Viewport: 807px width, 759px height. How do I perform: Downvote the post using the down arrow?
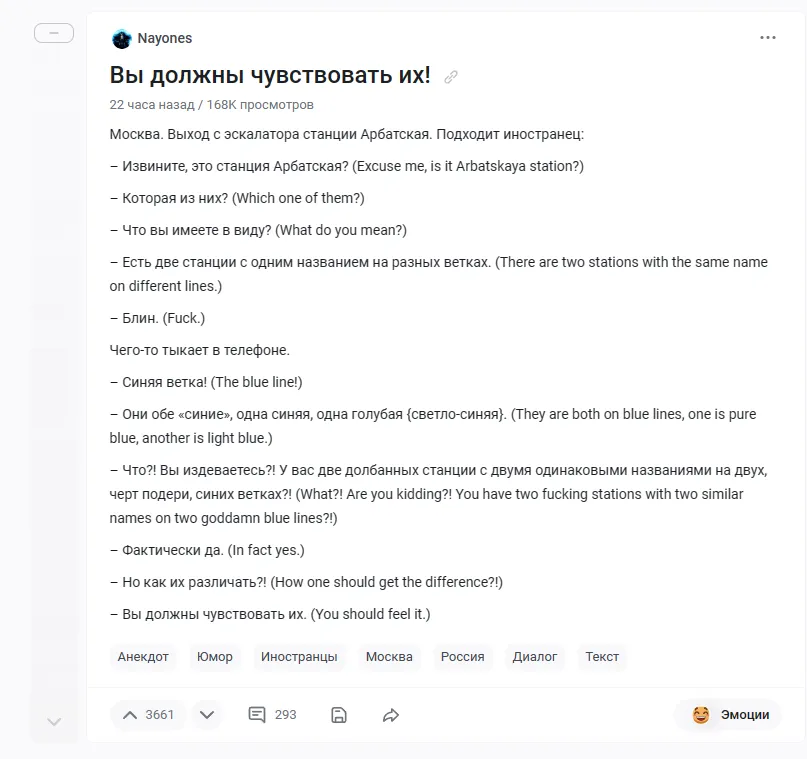pos(207,715)
